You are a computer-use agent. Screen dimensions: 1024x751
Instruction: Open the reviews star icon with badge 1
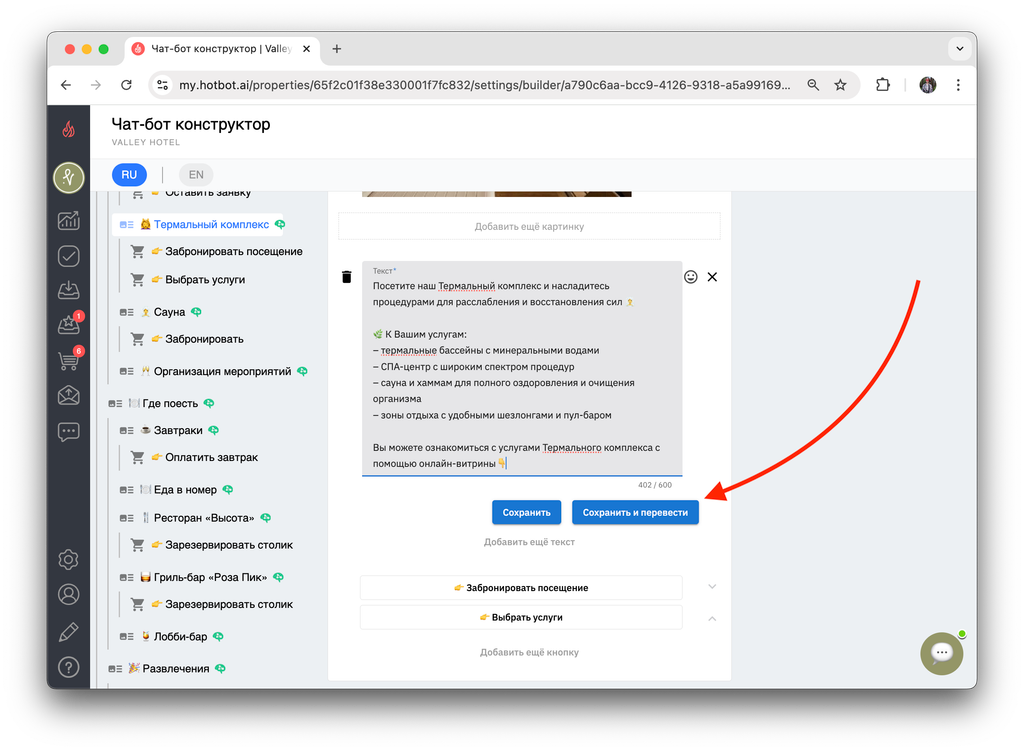[69, 323]
